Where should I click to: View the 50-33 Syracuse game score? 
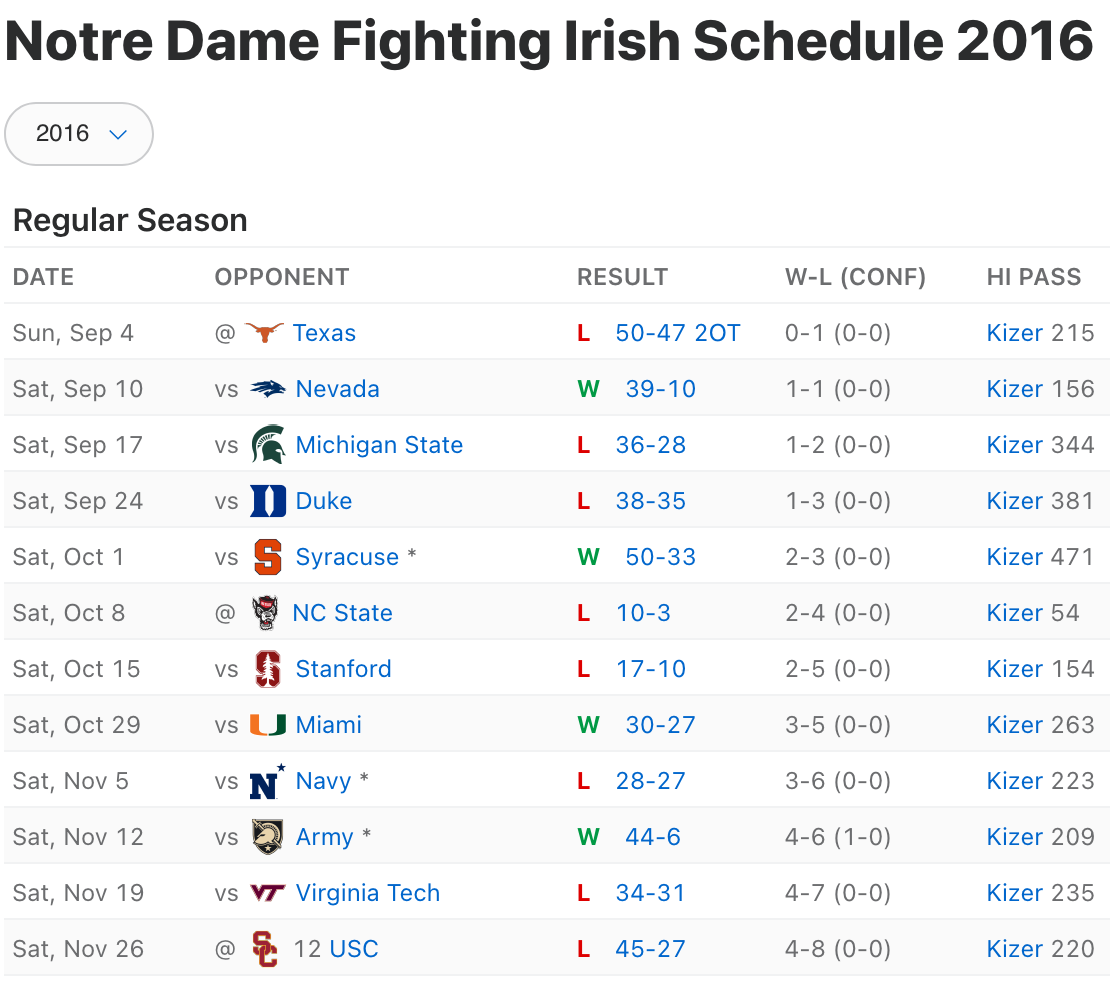[x=660, y=557]
